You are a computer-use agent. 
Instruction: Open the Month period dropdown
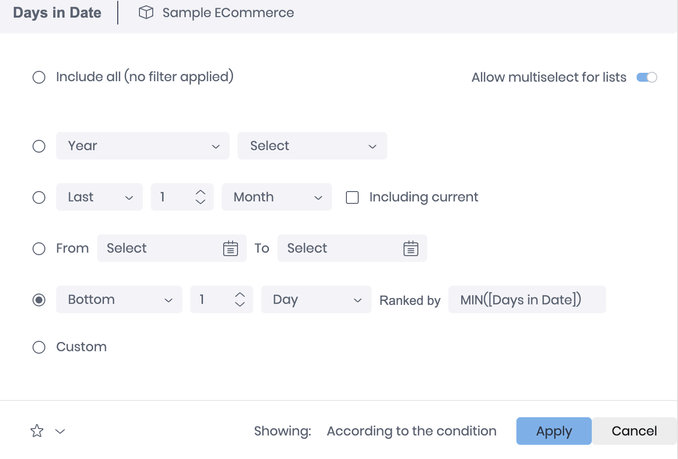[x=276, y=198]
